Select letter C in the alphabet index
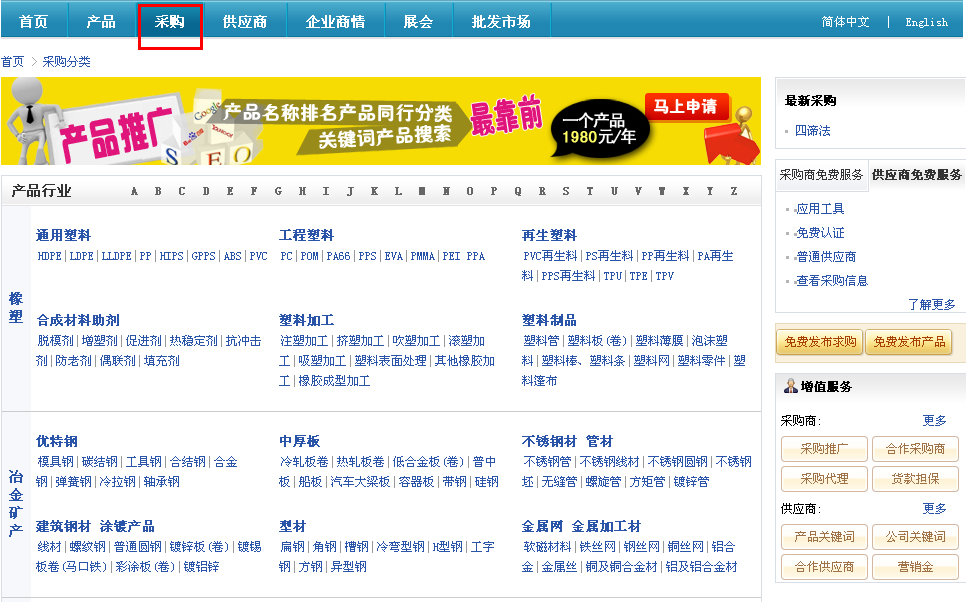 [x=182, y=190]
